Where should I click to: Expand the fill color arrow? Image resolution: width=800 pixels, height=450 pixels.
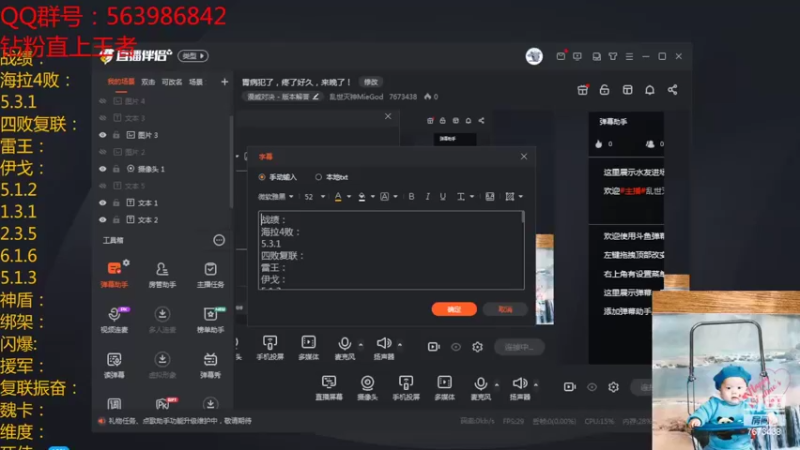pos(372,196)
